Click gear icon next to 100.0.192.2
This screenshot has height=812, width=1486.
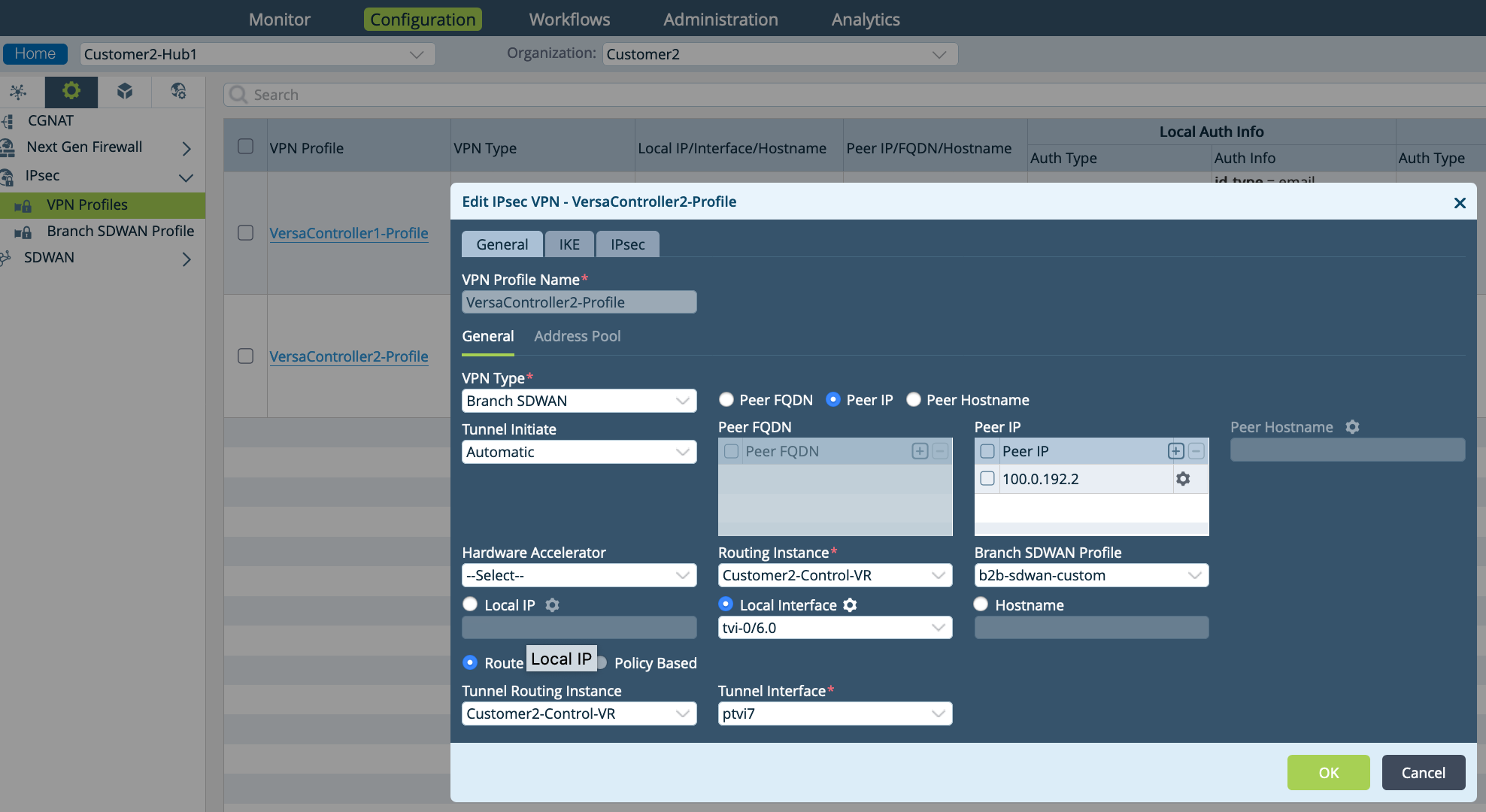(x=1183, y=479)
